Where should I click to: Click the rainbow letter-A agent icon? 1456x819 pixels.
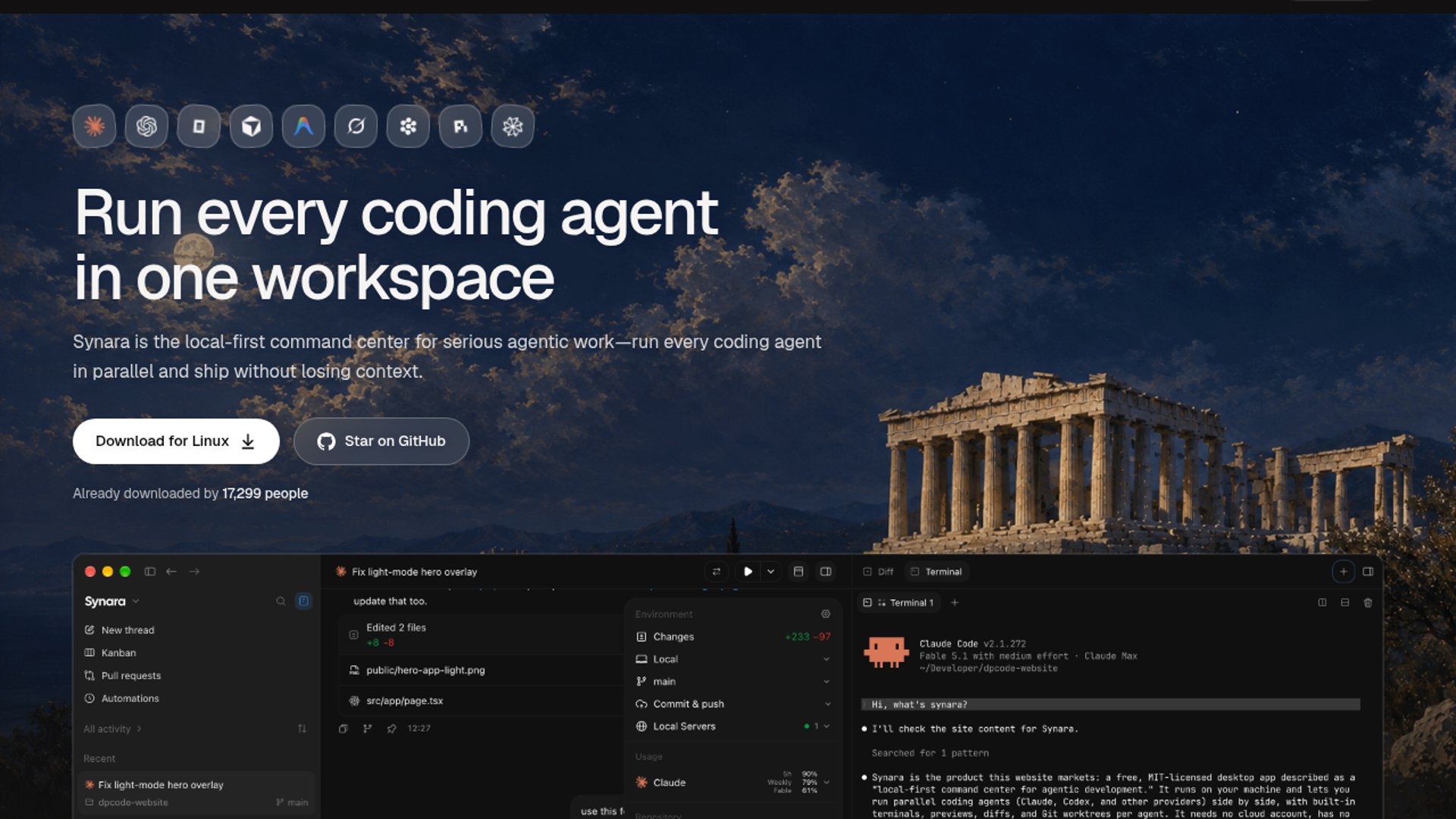(303, 126)
